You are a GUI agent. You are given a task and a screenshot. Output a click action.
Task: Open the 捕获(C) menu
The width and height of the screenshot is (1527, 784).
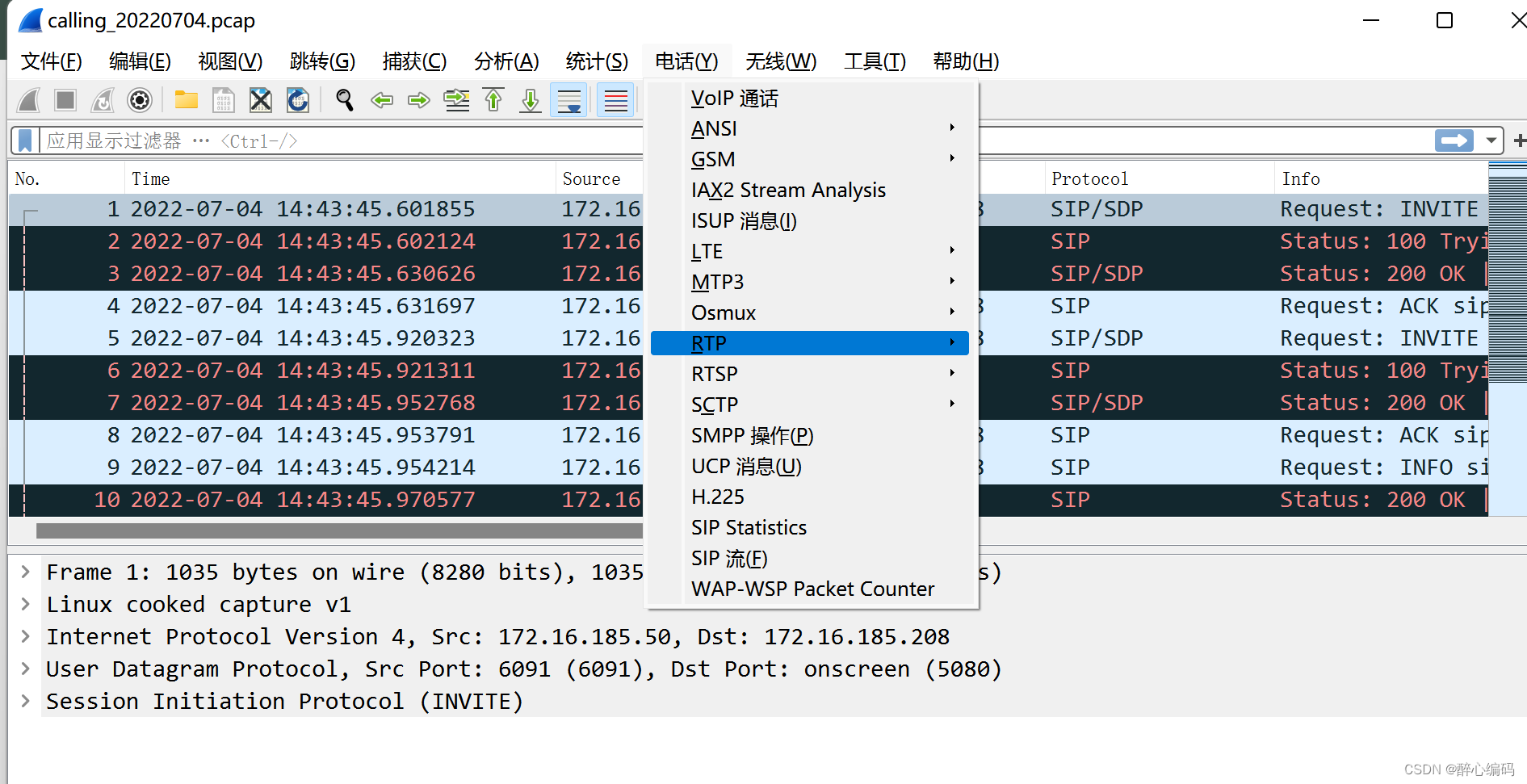tap(414, 61)
